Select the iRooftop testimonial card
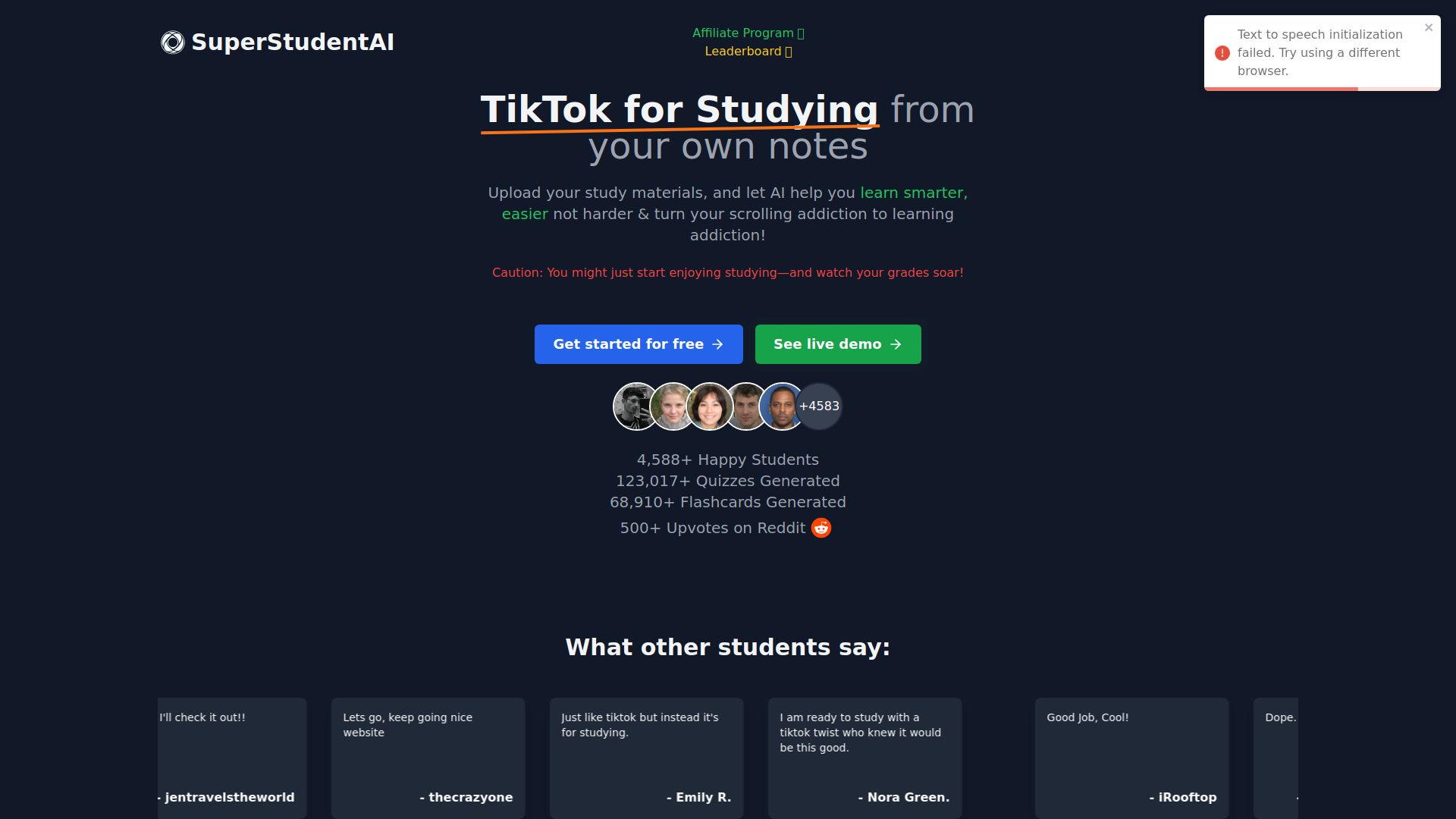The width and height of the screenshot is (1456, 819). (1131, 757)
